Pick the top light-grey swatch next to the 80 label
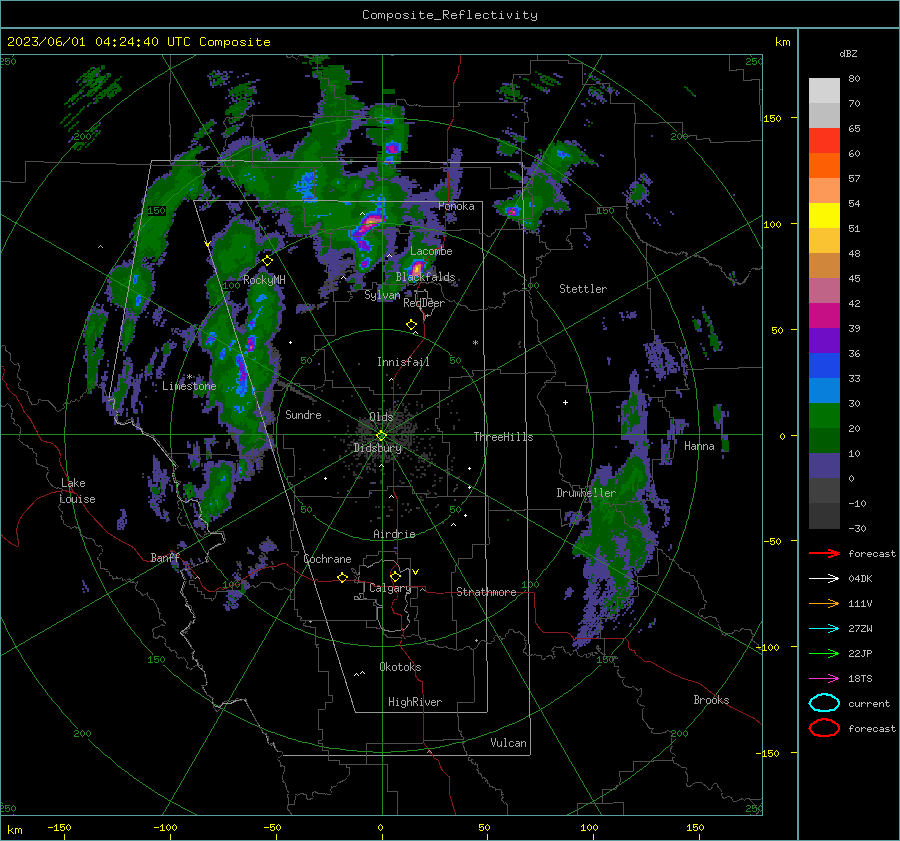Viewport: 900px width, 841px height. point(824,90)
